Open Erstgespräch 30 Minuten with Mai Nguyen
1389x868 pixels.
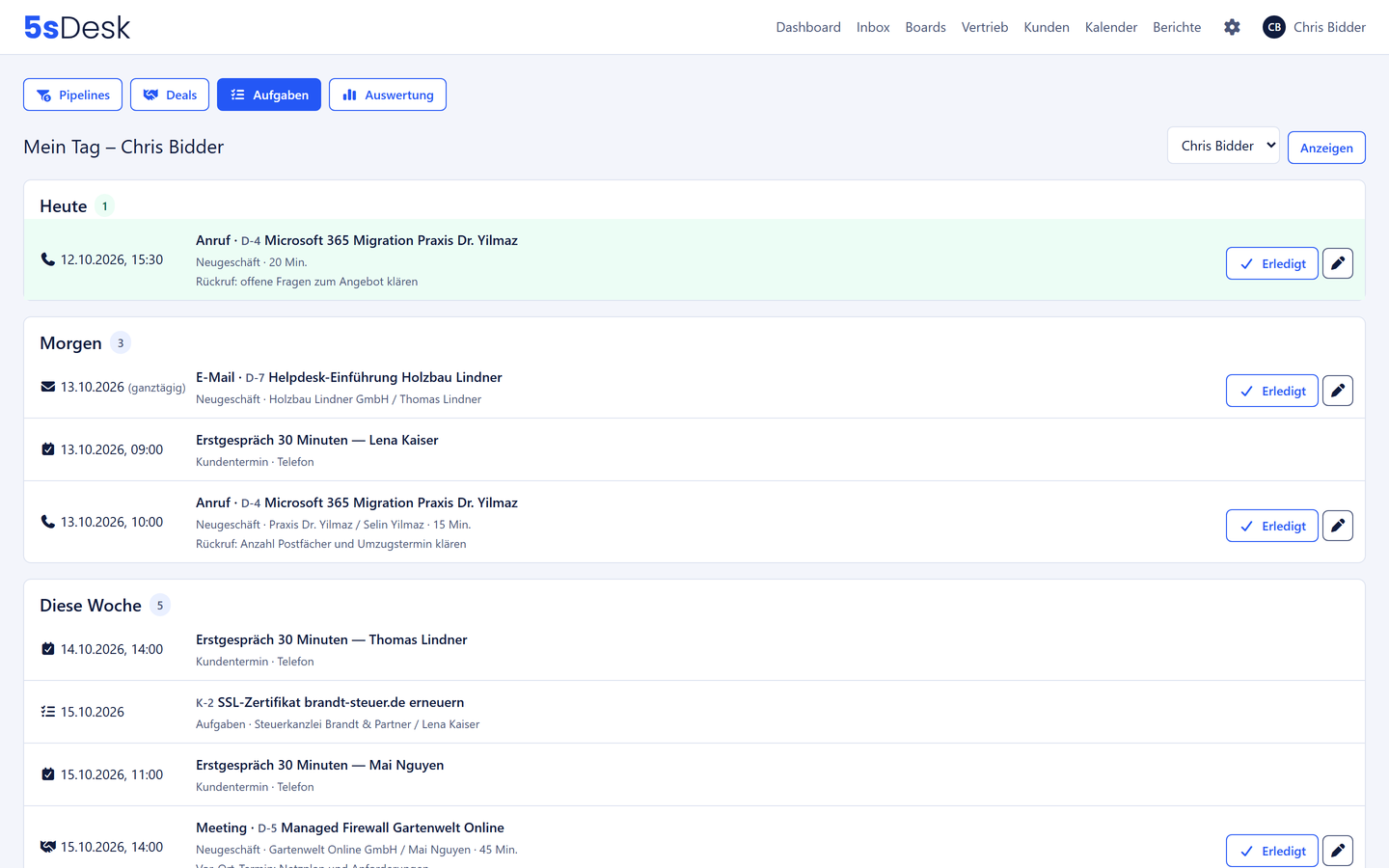(x=319, y=765)
